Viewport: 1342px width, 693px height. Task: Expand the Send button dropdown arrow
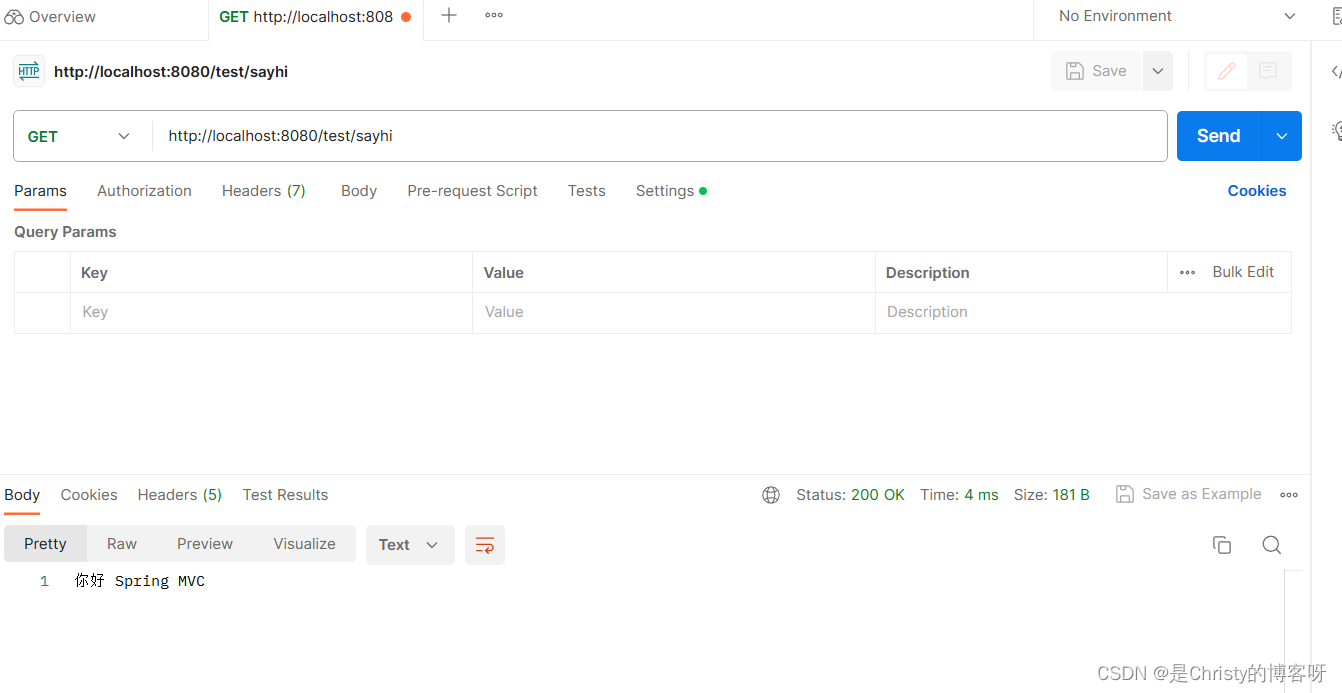(1282, 136)
